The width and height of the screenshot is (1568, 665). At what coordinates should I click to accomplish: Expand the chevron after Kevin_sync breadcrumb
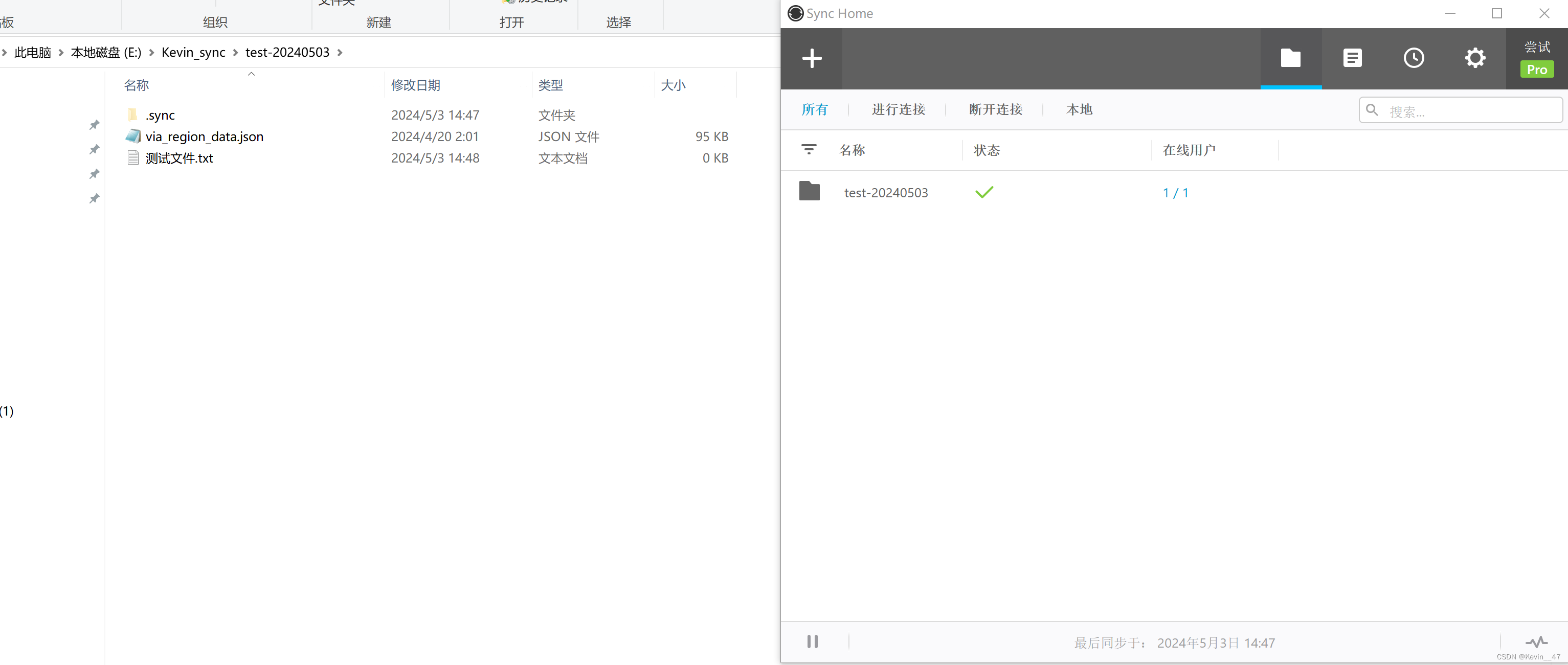(236, 53)
